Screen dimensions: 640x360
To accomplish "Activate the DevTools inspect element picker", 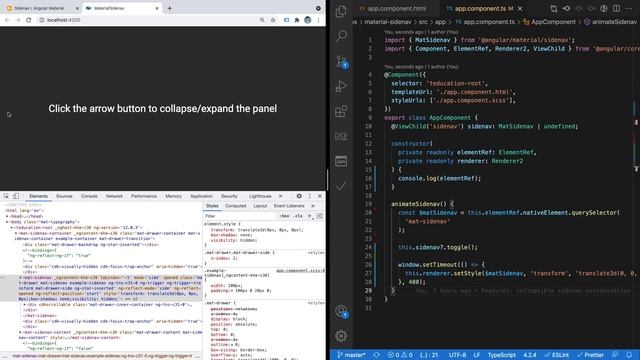I will [6, 196].
